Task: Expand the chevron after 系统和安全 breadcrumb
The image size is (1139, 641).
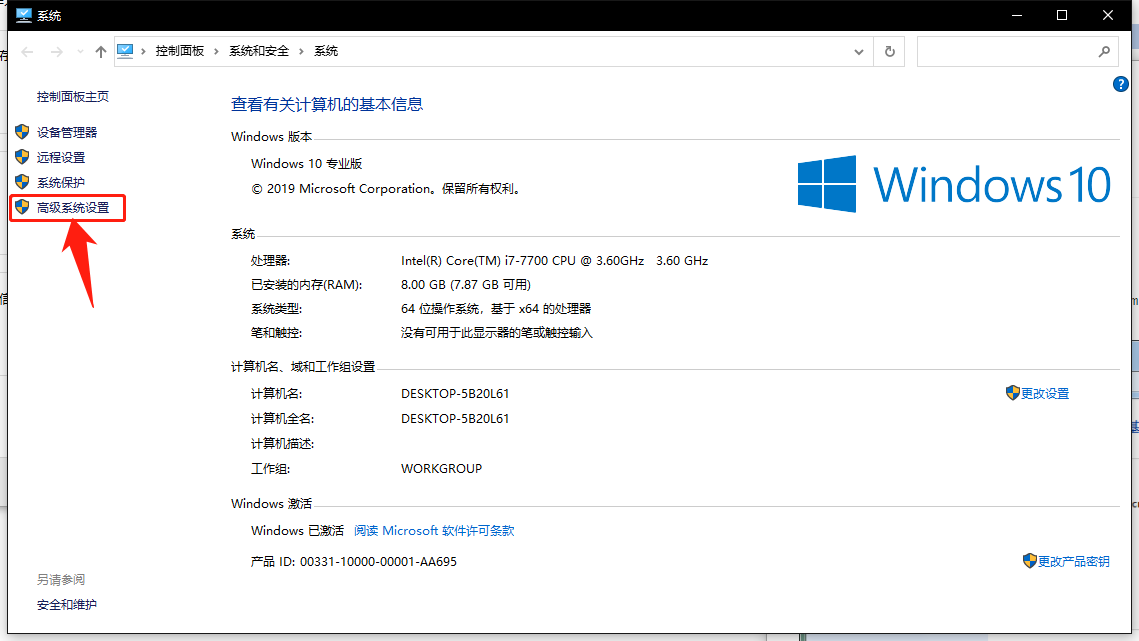Action: [301, 51]
